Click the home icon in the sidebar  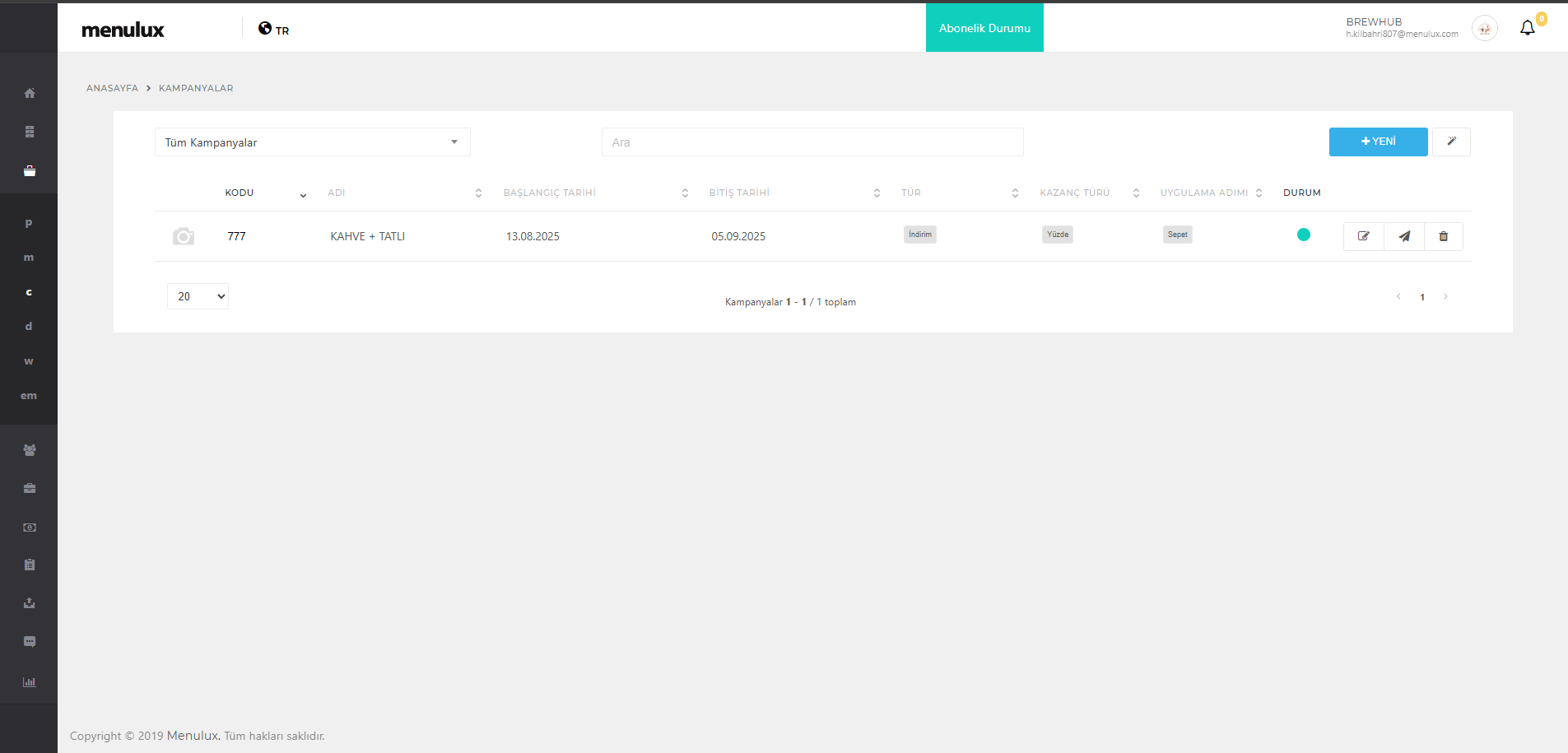30,93
